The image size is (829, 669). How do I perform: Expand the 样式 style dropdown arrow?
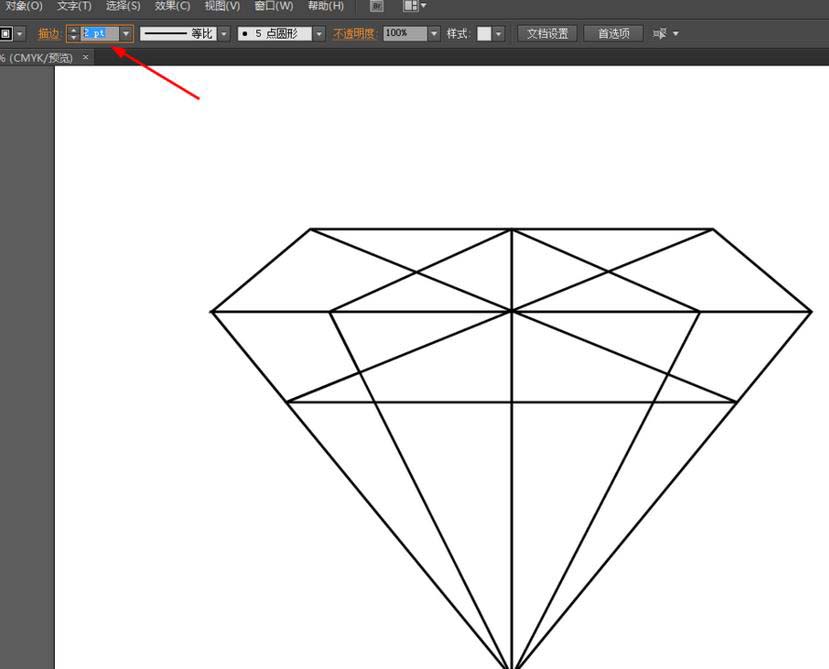499,34
